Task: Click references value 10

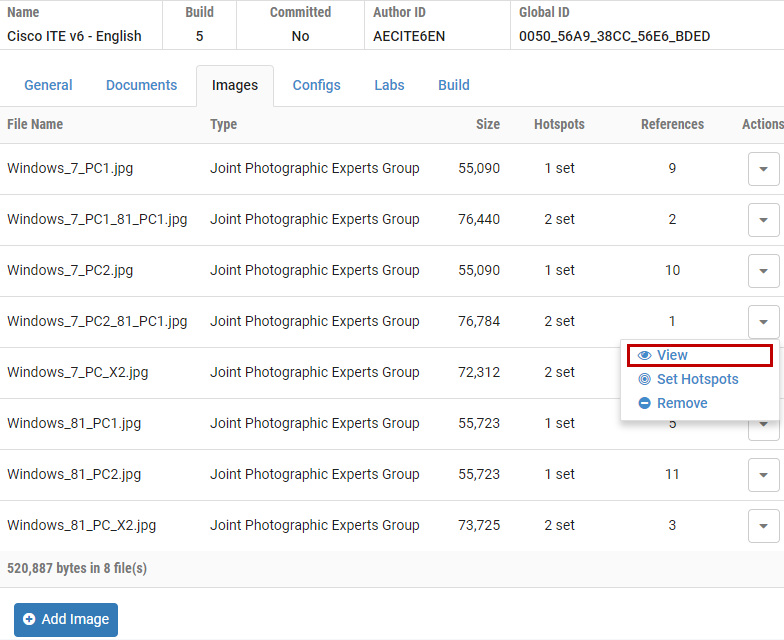Action: 672,270
